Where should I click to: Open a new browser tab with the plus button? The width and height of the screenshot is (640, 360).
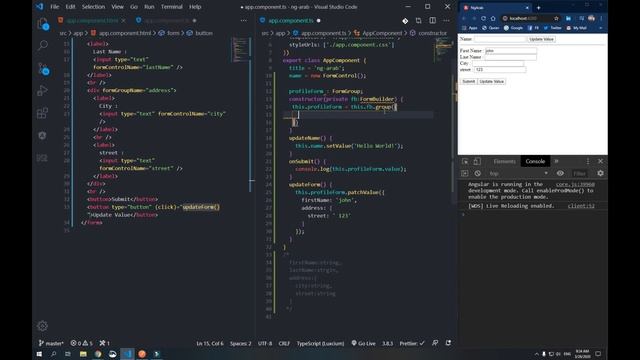coord(538,8)
